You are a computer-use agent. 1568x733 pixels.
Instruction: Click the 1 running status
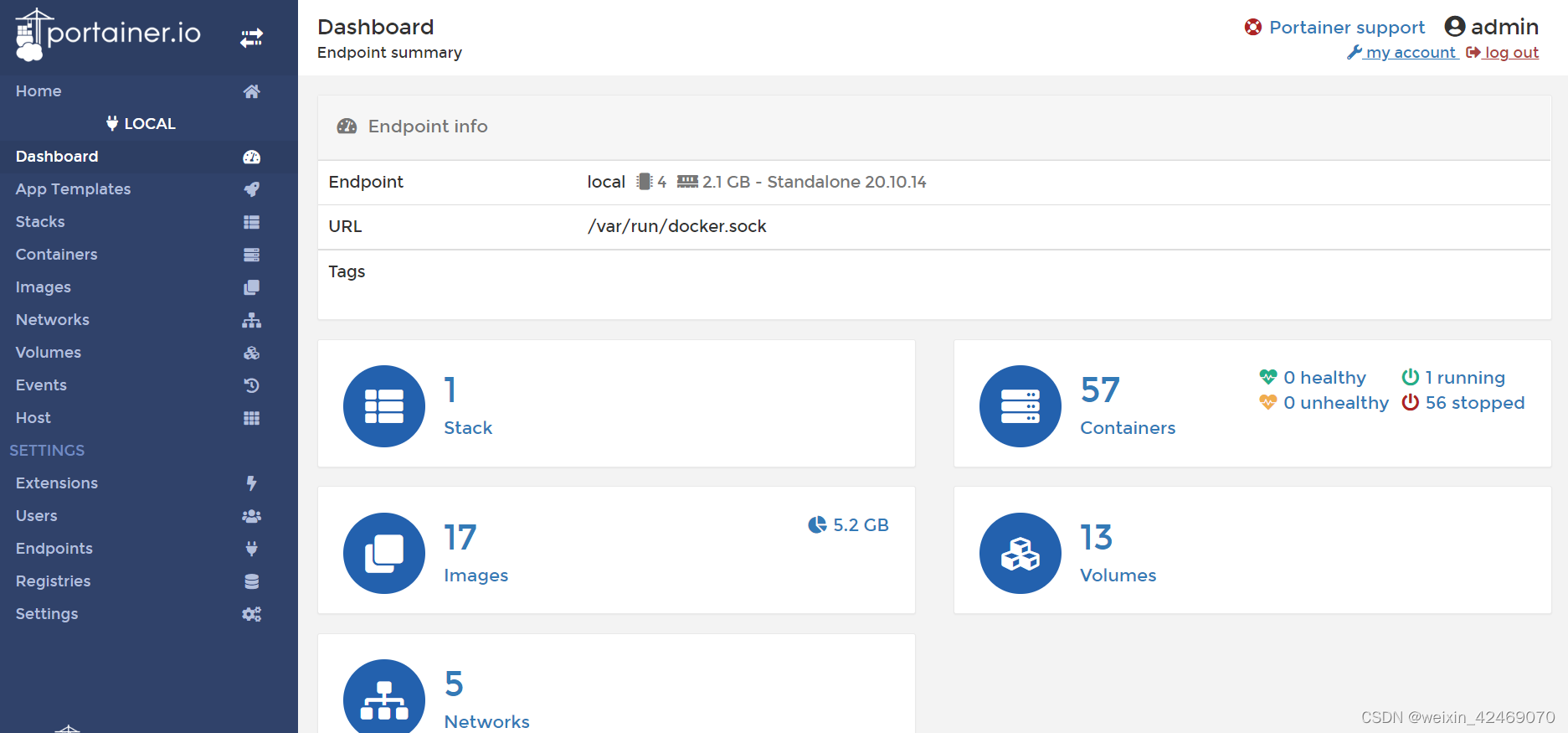click(x=1454, y=377)
